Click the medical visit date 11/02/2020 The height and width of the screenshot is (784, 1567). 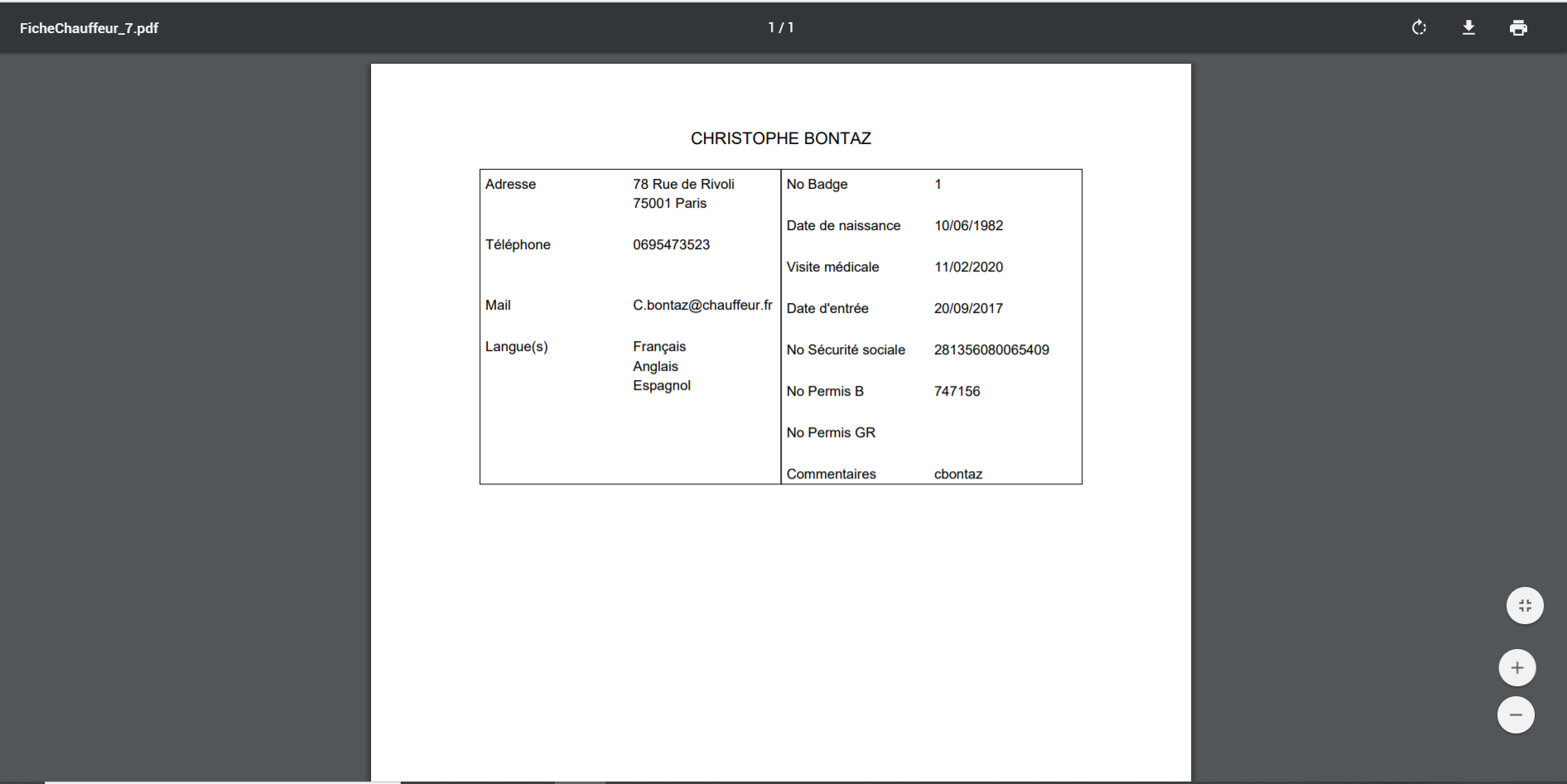(967, 267)
